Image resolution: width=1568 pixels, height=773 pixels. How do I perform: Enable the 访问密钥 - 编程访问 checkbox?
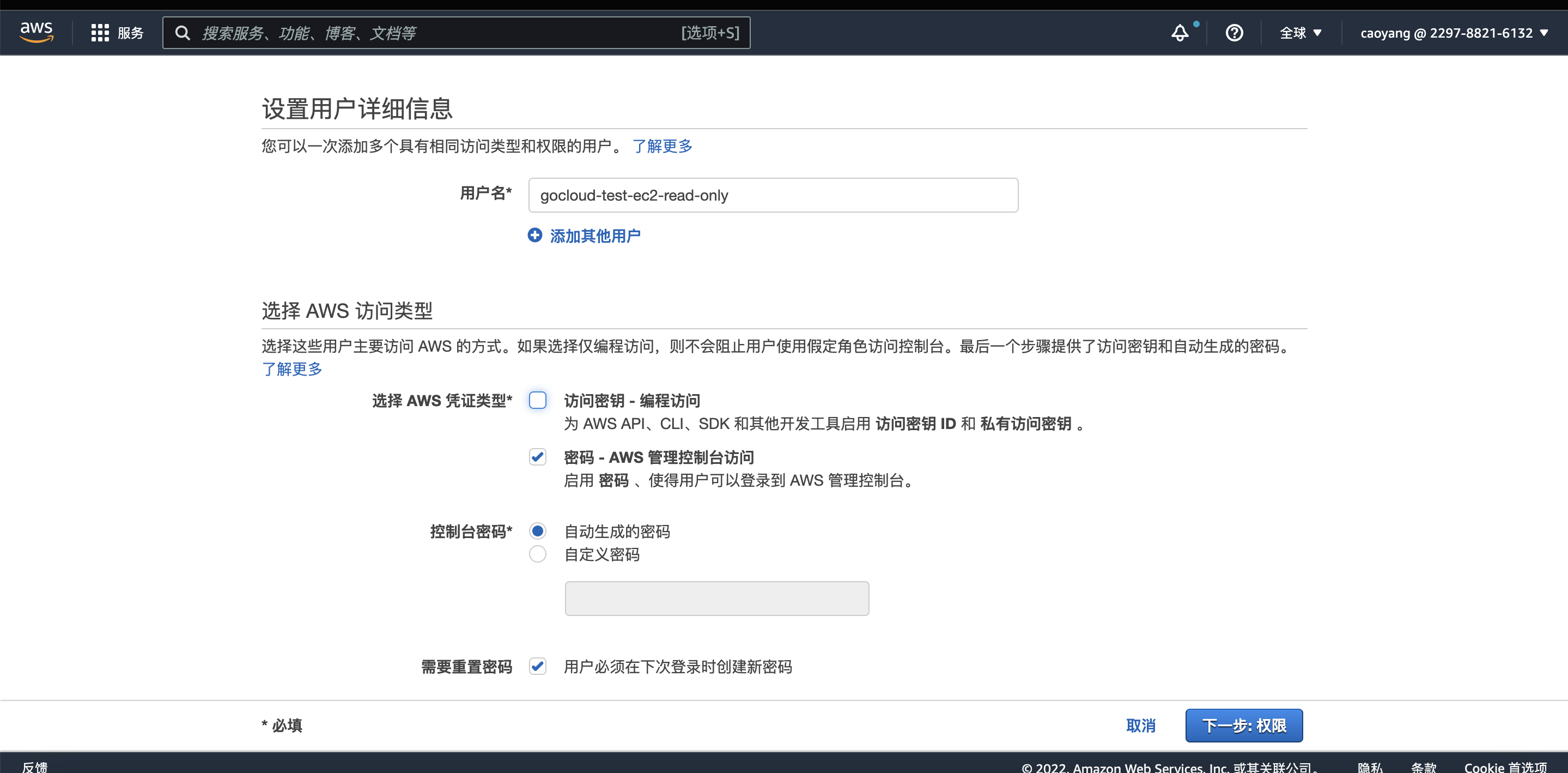click(x=538, y=400)
